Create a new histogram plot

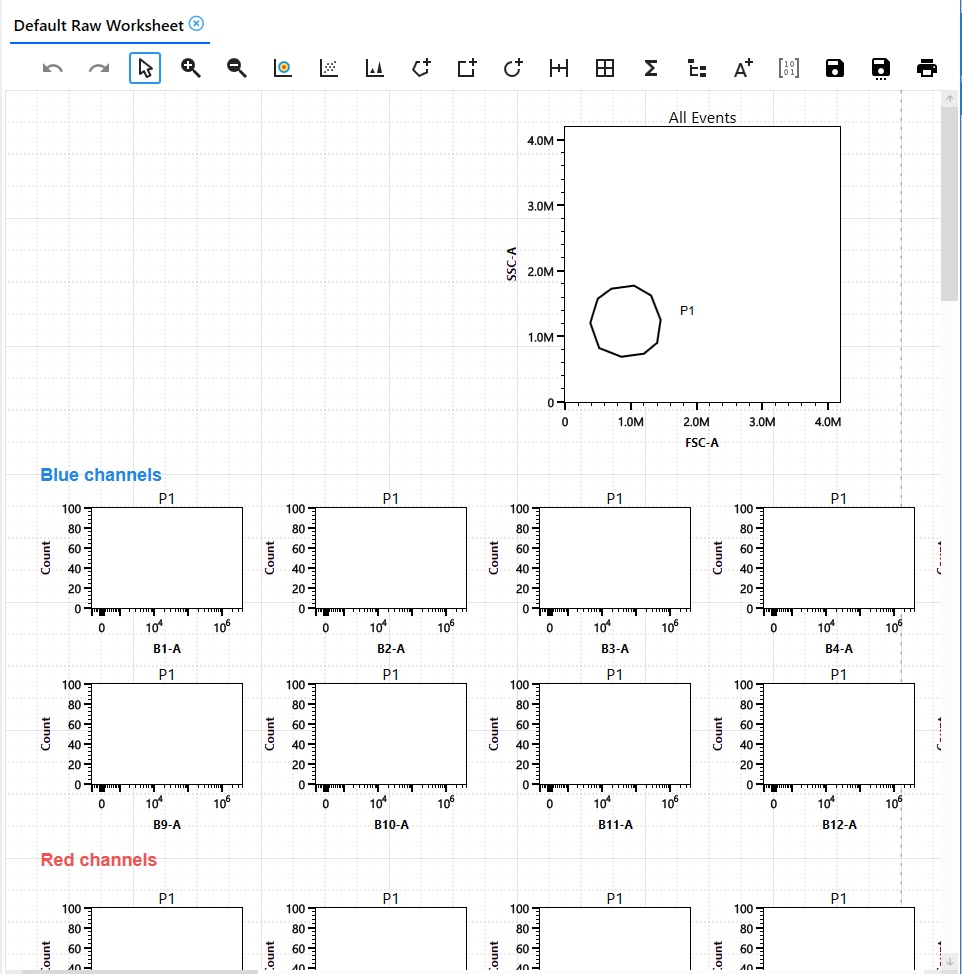point(374,68)
